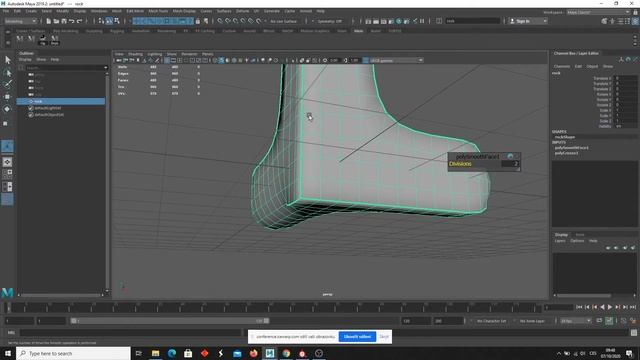The width and height of the screenshot is (640, 360).
Task: Click the Windows search box
Action: point(73,353)
